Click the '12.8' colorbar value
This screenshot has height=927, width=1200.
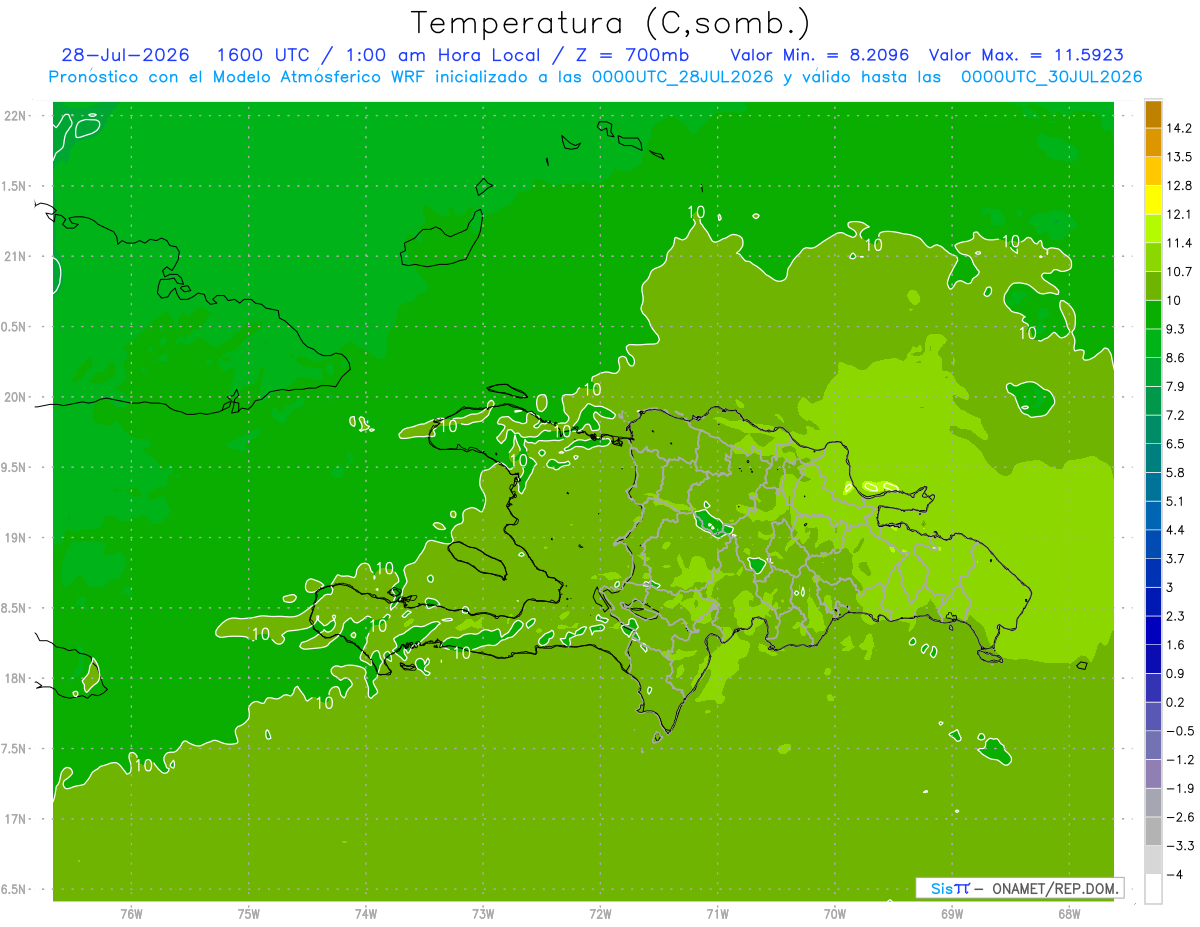click(x=1178, y=186)
